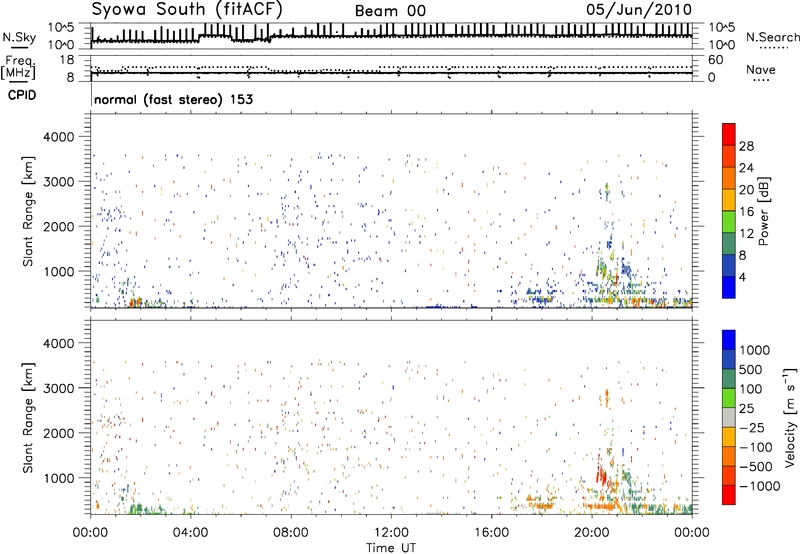Click the 08:00 time tick label
The width and height of the screenshot is (800, 554).
point(291,533)
